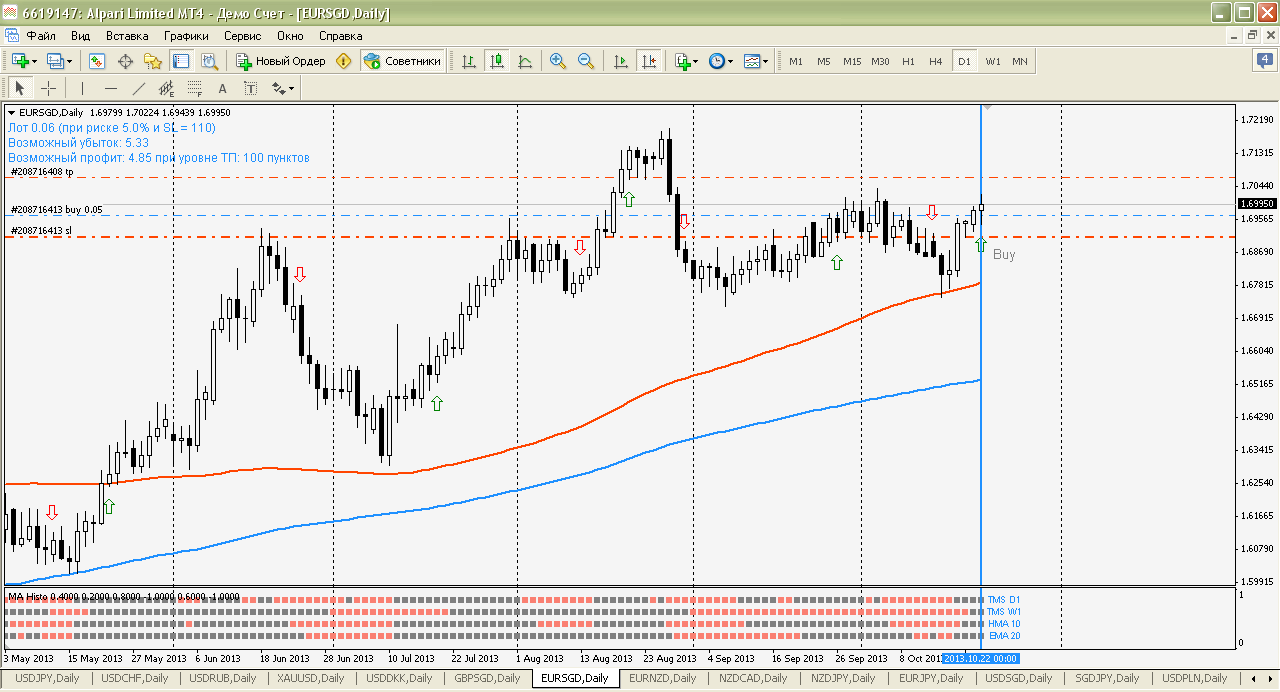Open a new chart window
This screenshot has width=1280, height=692.
pos(19,61)
